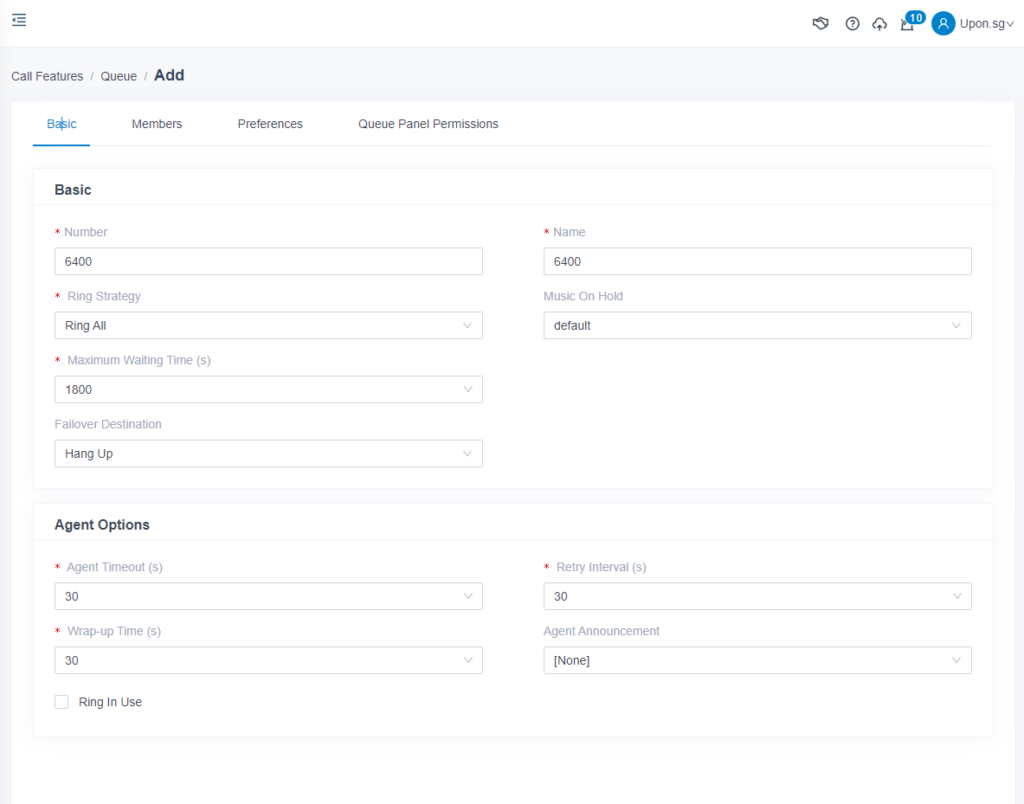The image size is (1024, 804).
Task: Expand the Agent Announcement dropdown
Action: point(757,660)
